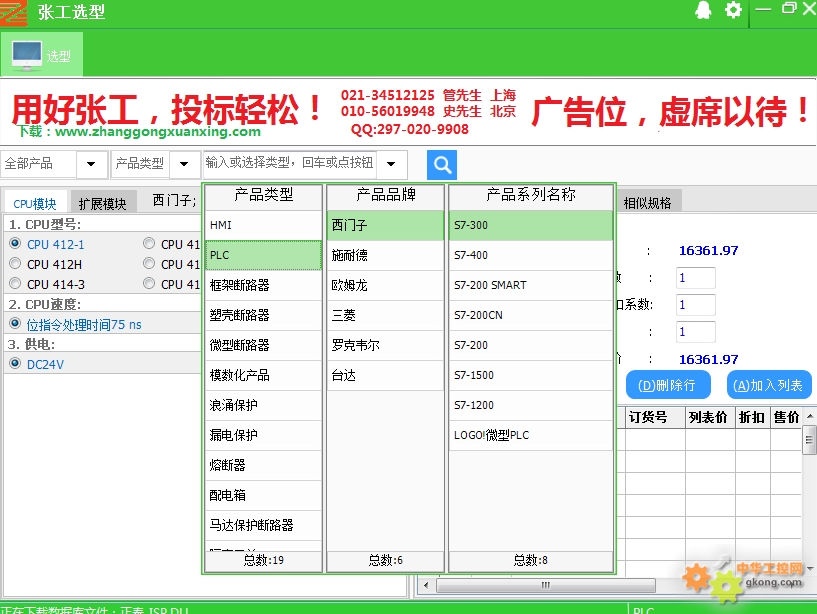Click the blue magnifier search button
Screen dimensions: 817x614
pos(442,165)
